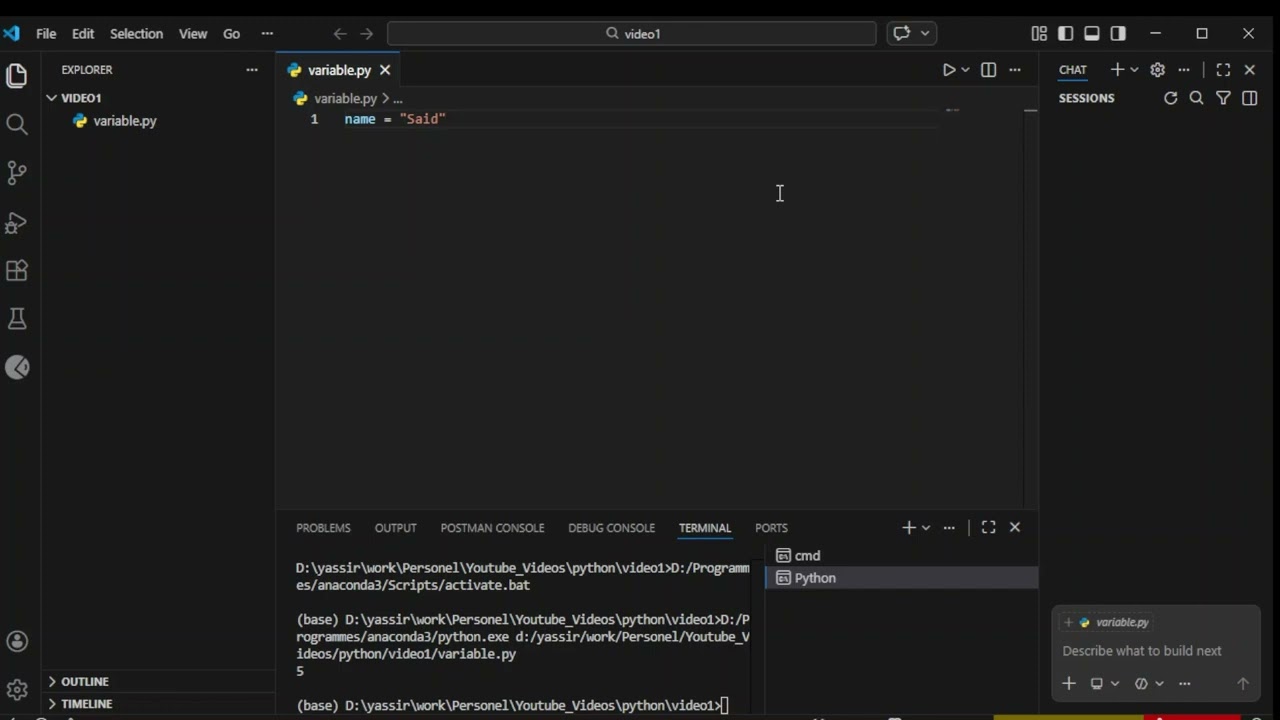This screenshot has width=1280, height=720.
Task: Open chat agent mode dropdown
Action: pyautogui.click(x=1149, y=684)
